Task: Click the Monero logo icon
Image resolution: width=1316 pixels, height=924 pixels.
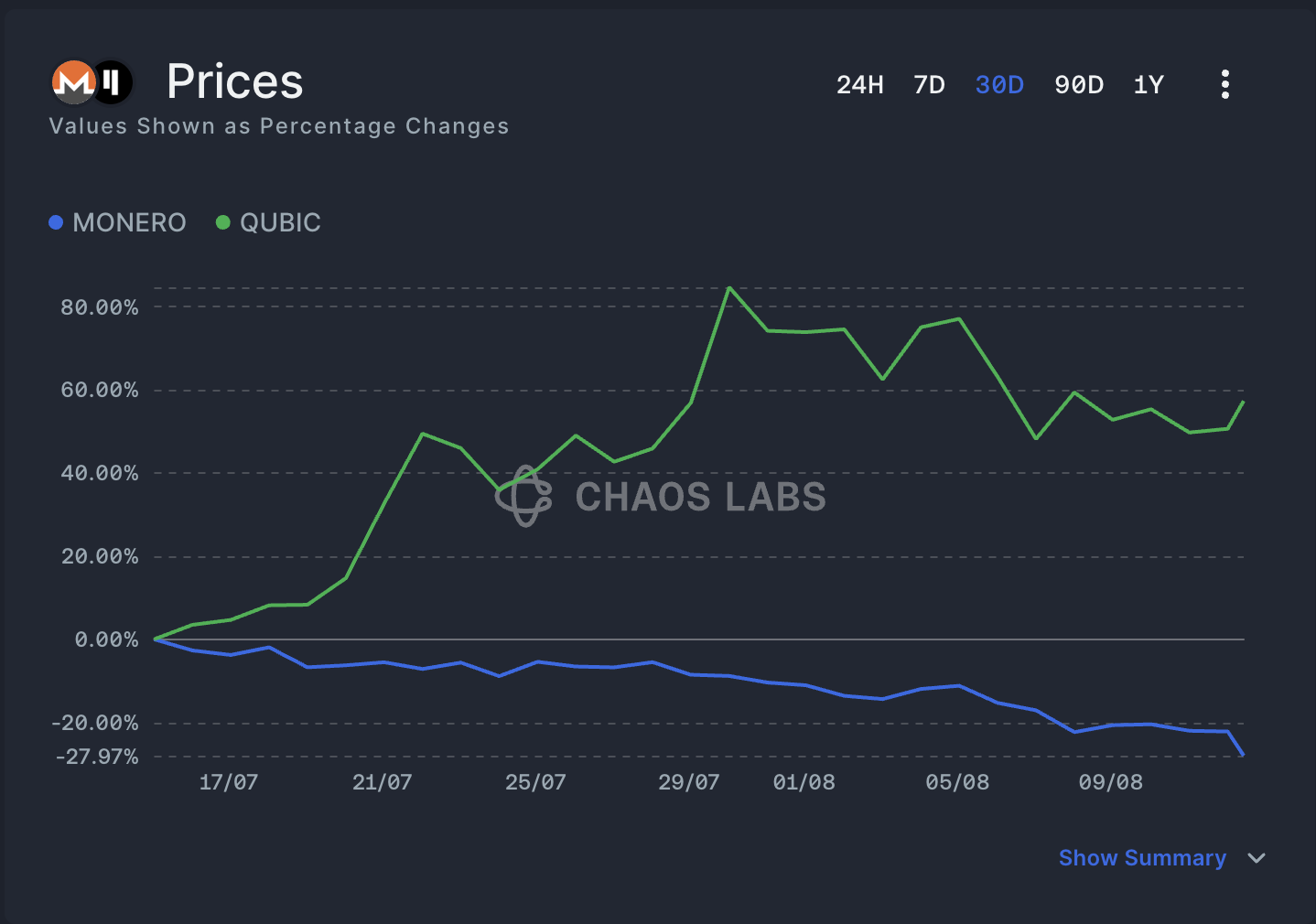Action: point(73,81)
